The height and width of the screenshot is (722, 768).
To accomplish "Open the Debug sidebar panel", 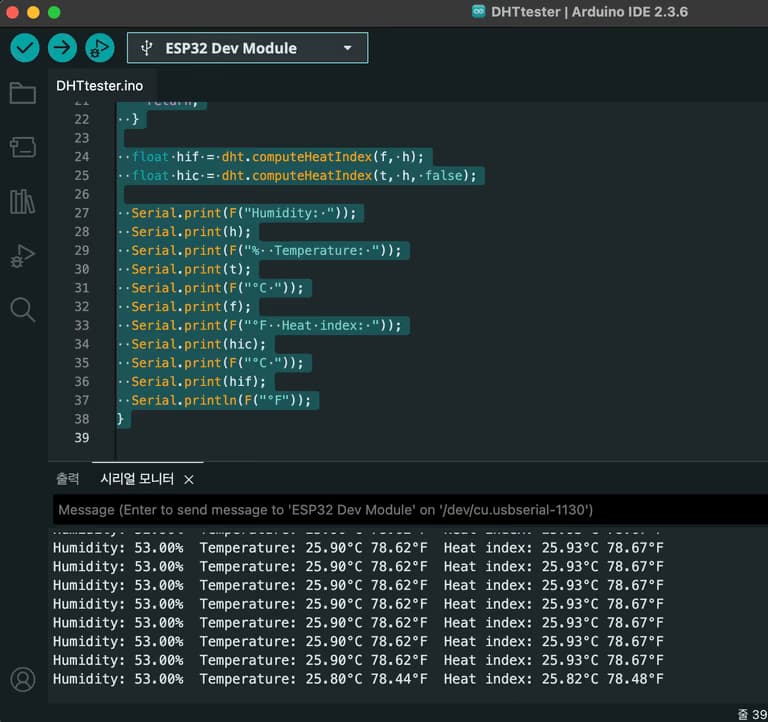I will click(22, 256).
